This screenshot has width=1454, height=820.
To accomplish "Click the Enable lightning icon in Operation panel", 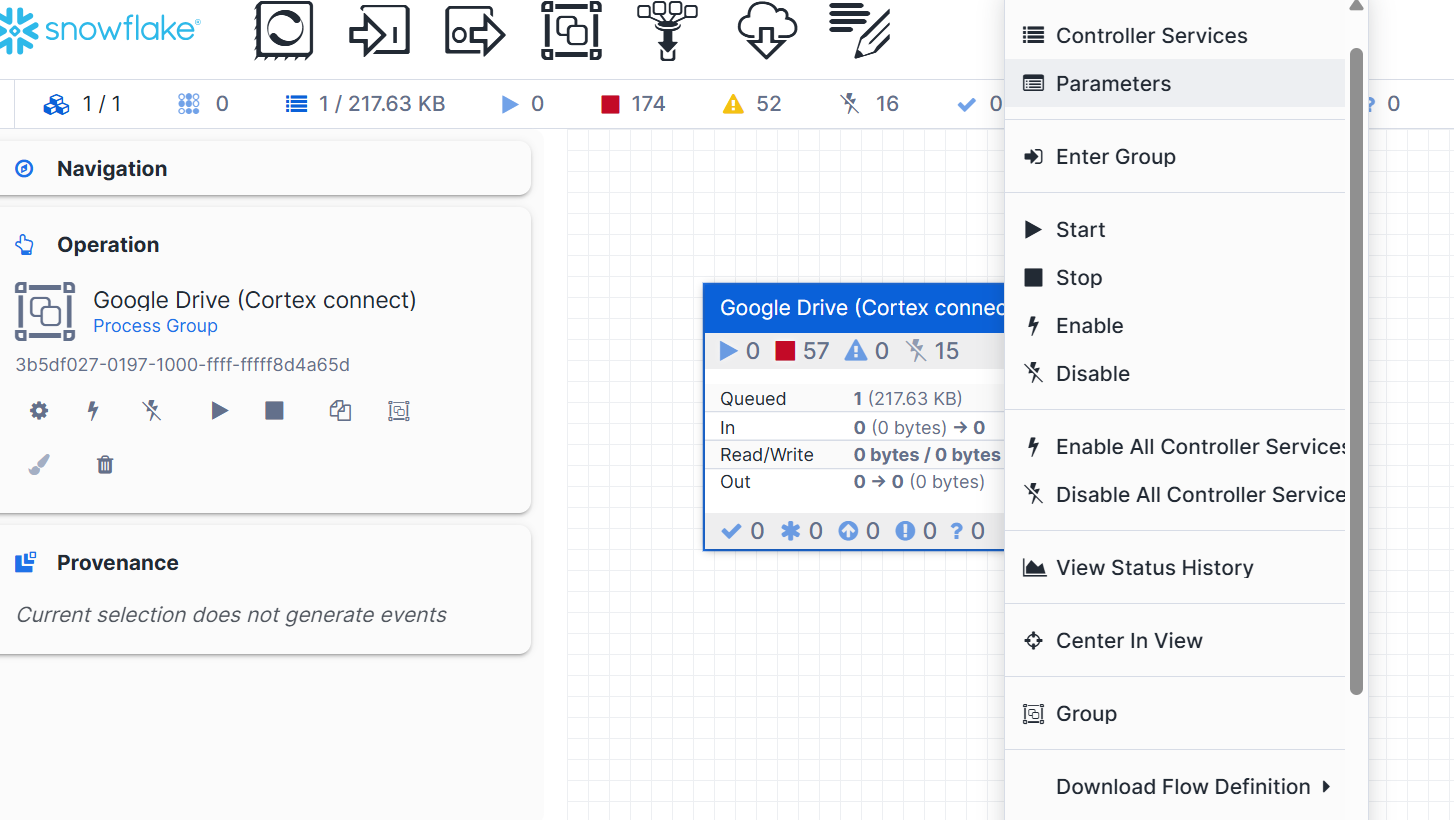I will pyautogui.click(x=93, y=410).
